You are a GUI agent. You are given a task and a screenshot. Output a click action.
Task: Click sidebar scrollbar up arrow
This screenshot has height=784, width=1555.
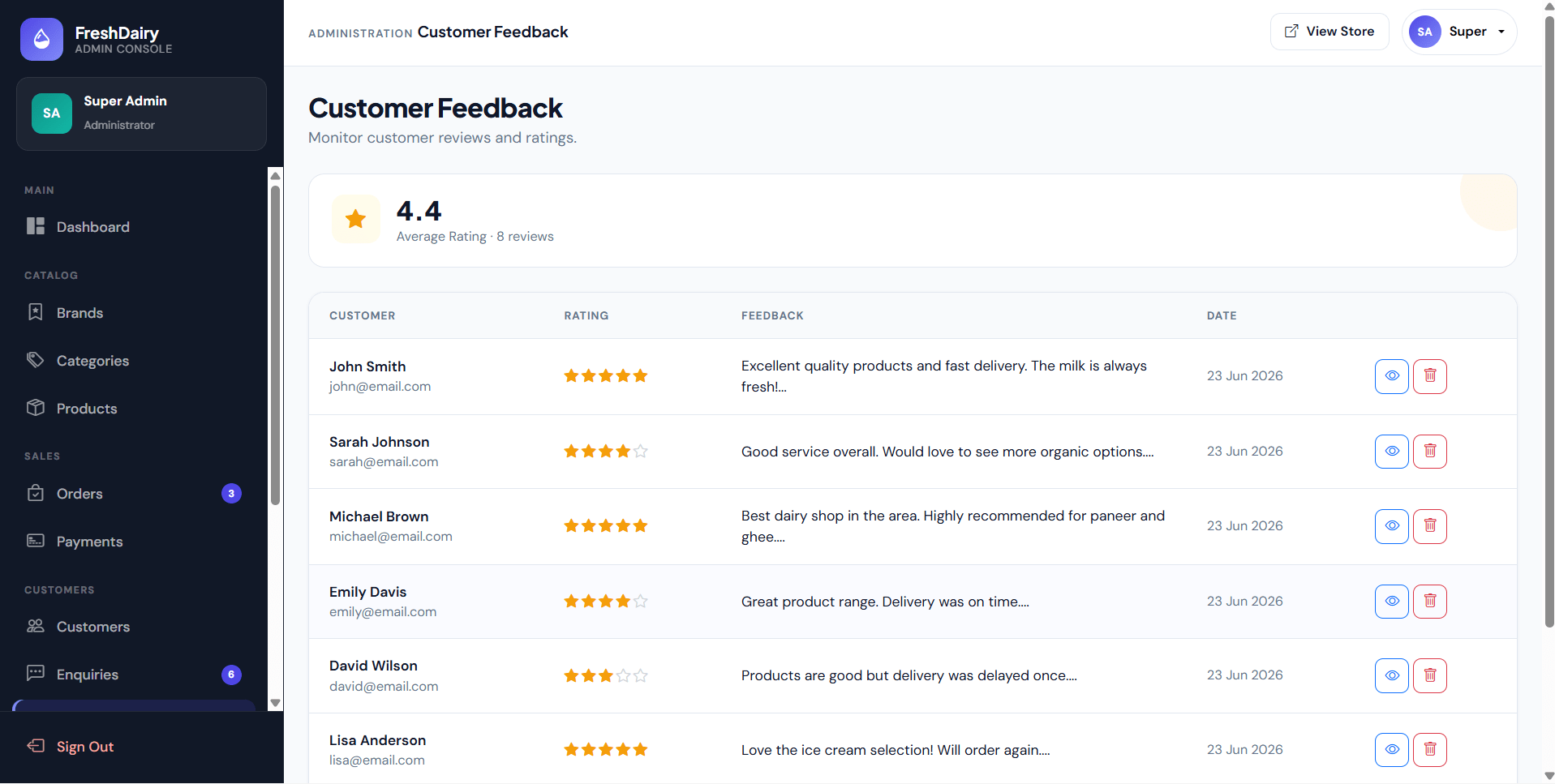click(x=275, y=175)
